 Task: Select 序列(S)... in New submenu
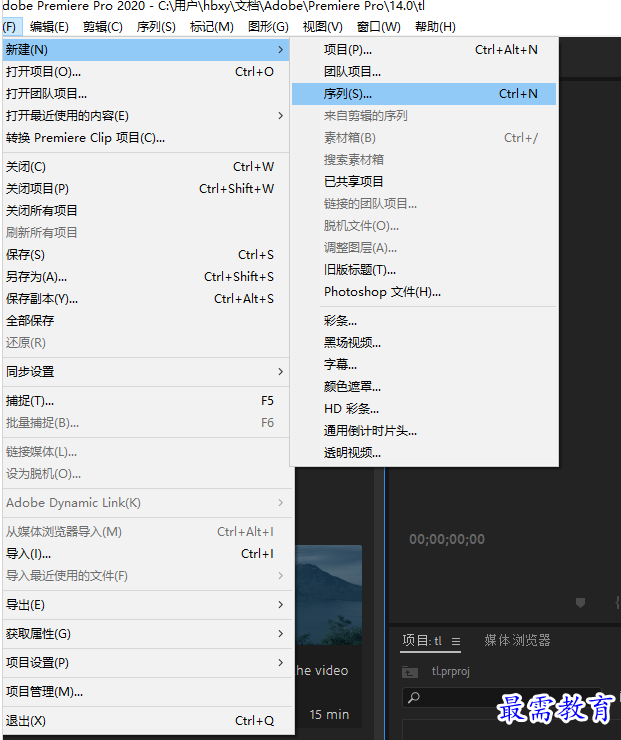tap(424, 94)
